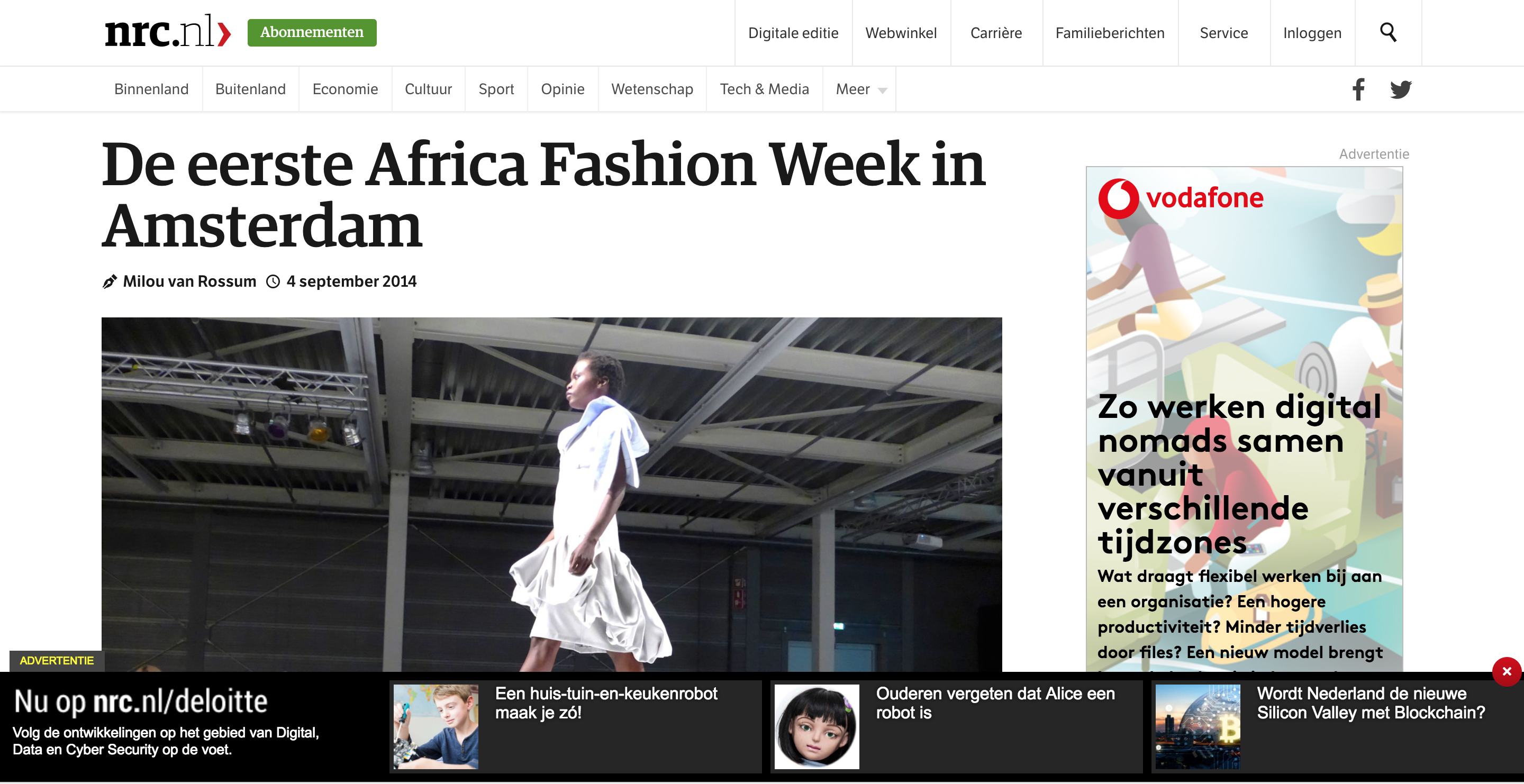This screenshot has width=1524, height=784.
Task: Click the boy with robot thumbnail
Action: 436,727
